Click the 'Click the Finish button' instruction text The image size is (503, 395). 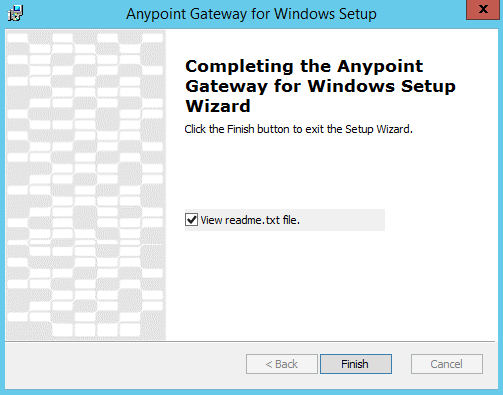pyautogui.click(x=299, y=129)
